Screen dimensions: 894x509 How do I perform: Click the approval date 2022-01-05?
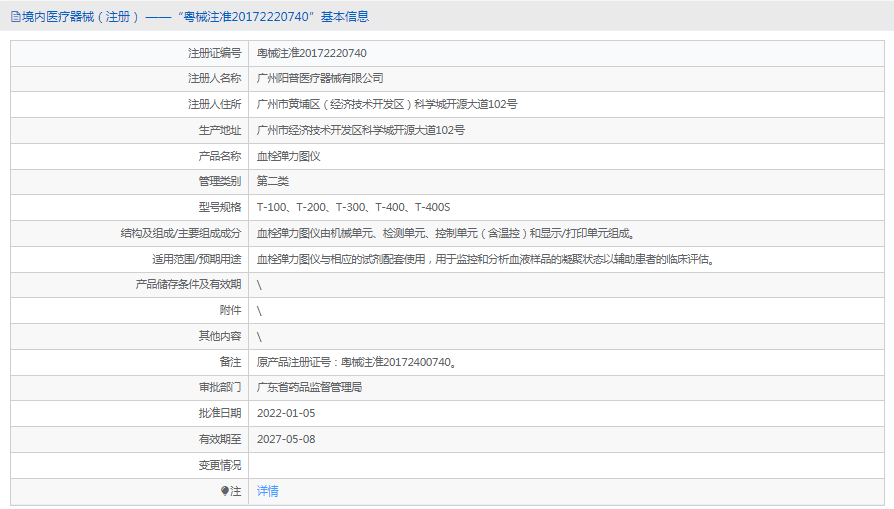point(286,413)
